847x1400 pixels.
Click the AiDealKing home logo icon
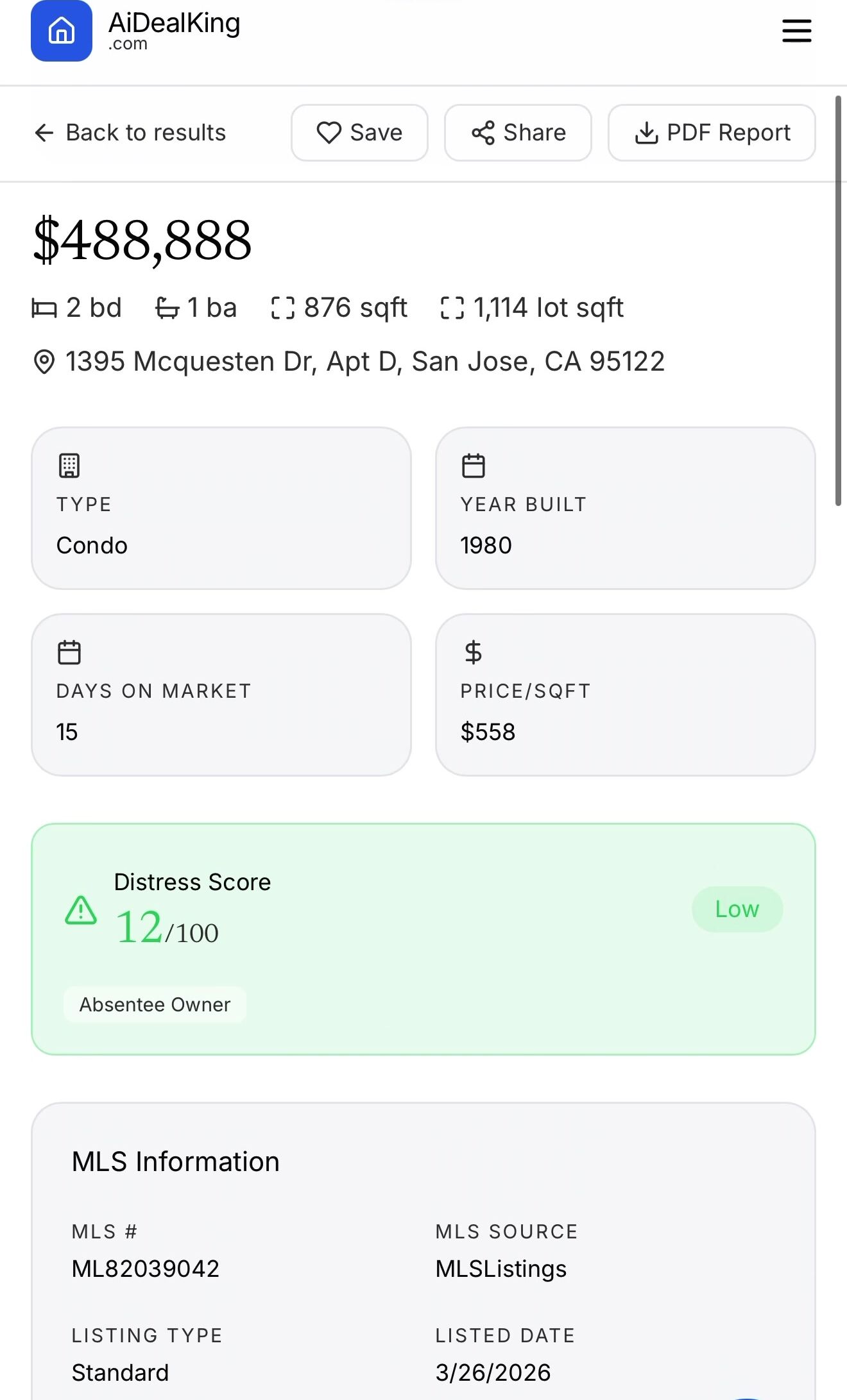[62, 31]
